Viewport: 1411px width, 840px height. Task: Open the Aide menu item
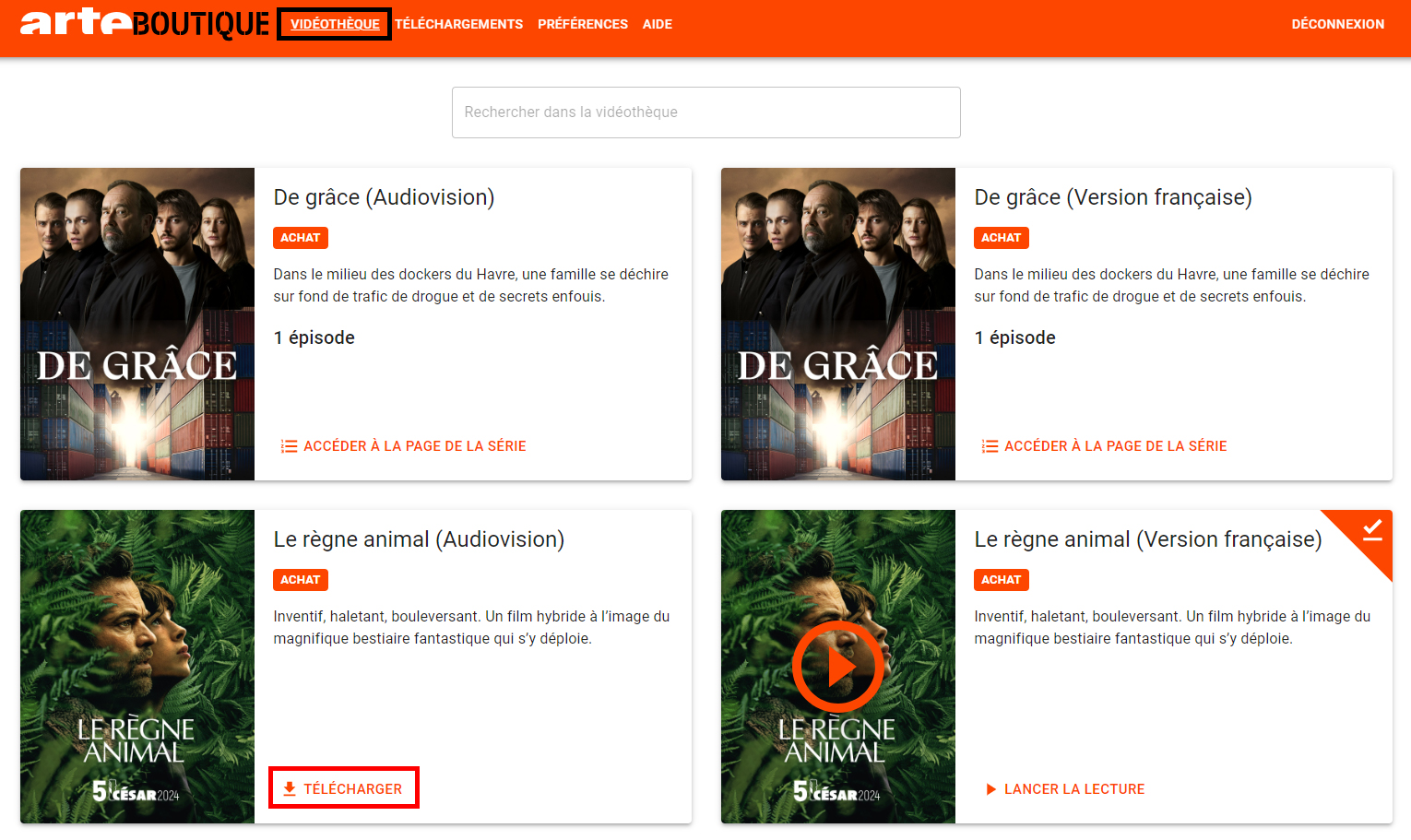[x=658, y=24]
